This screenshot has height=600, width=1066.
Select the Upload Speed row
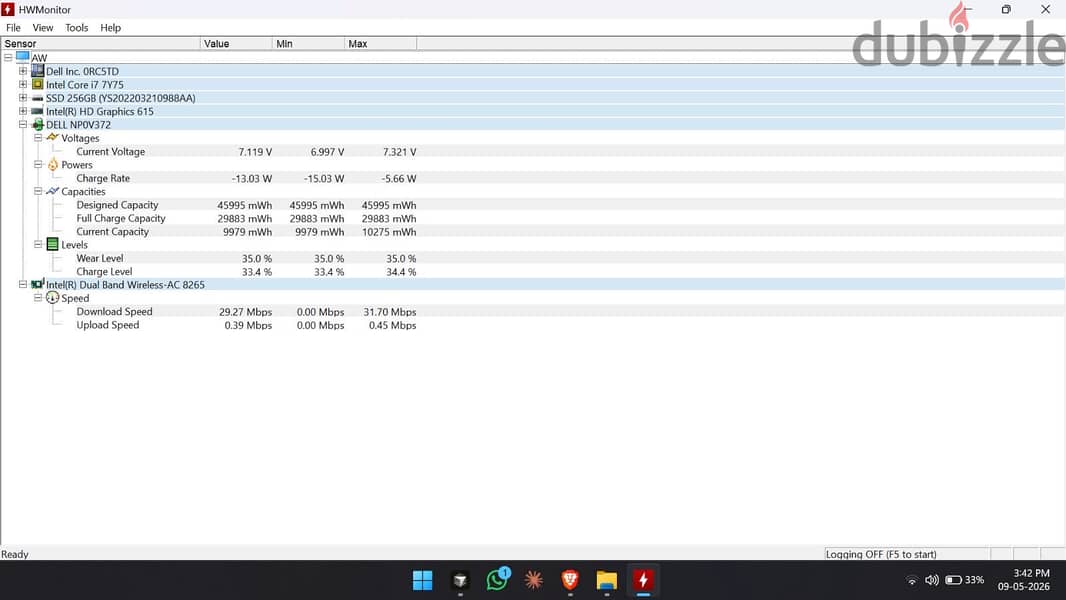pyautogui.click(x=533, y=325)
